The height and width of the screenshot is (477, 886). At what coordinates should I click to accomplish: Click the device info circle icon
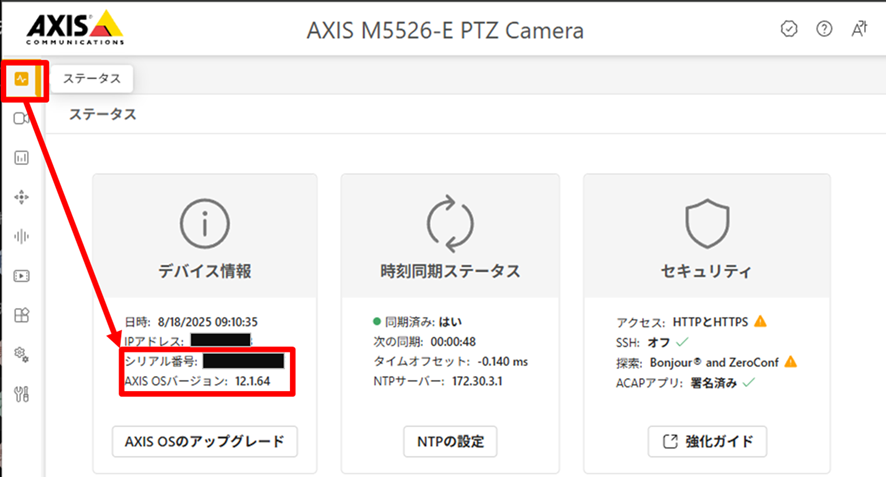[x=205, y=222]
